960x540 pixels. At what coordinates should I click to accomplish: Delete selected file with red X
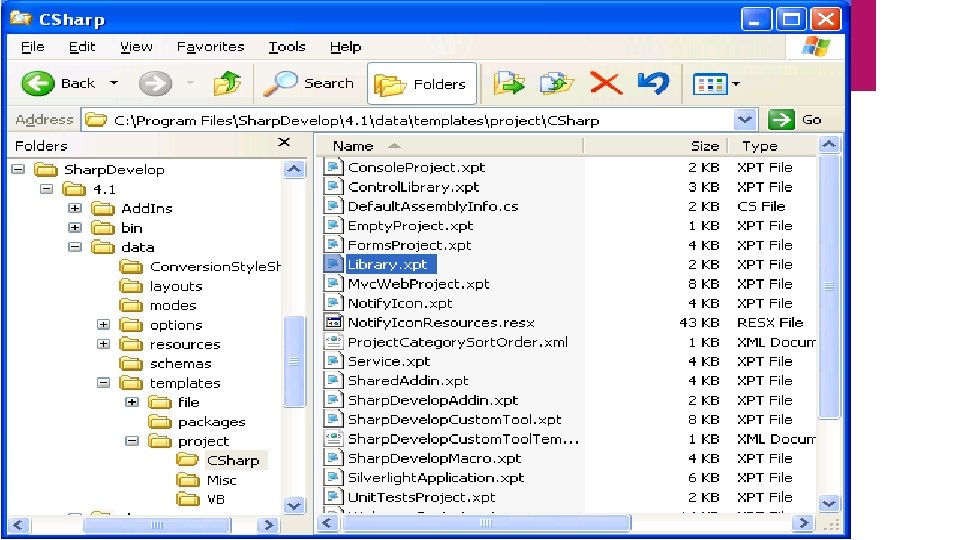click(606, 83)
